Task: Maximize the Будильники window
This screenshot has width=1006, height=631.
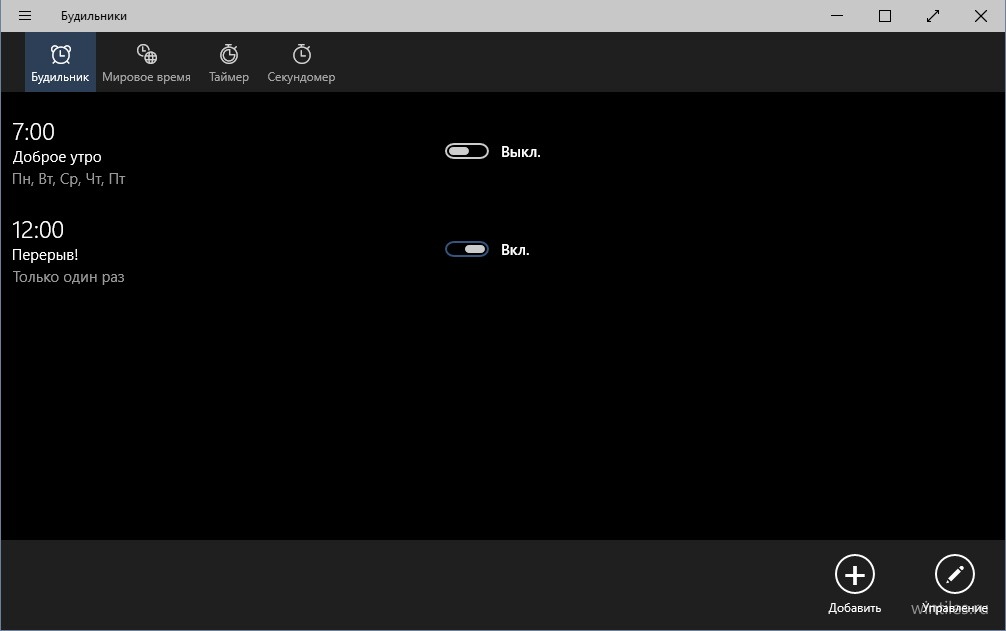Action: (885, 16)
